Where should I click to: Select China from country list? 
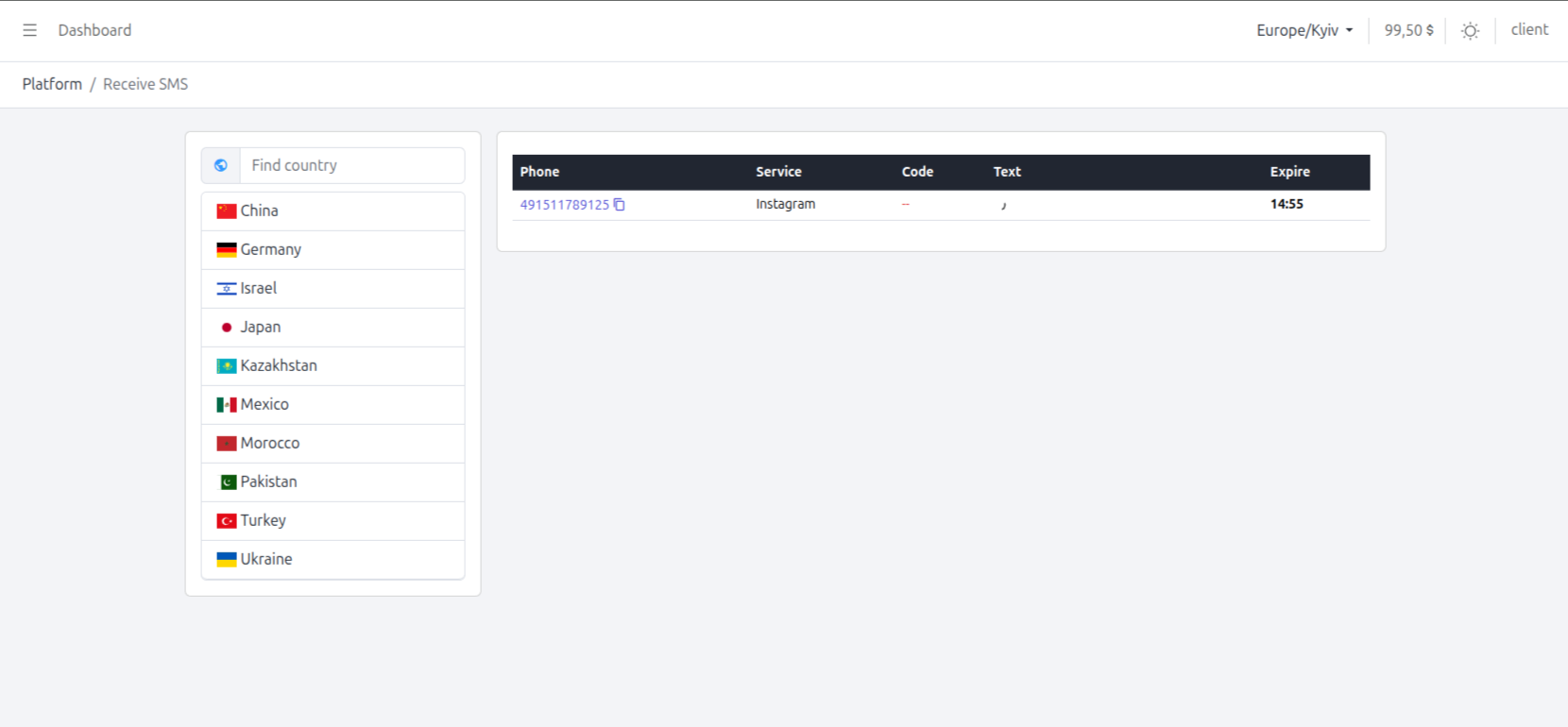coord(259,211)
